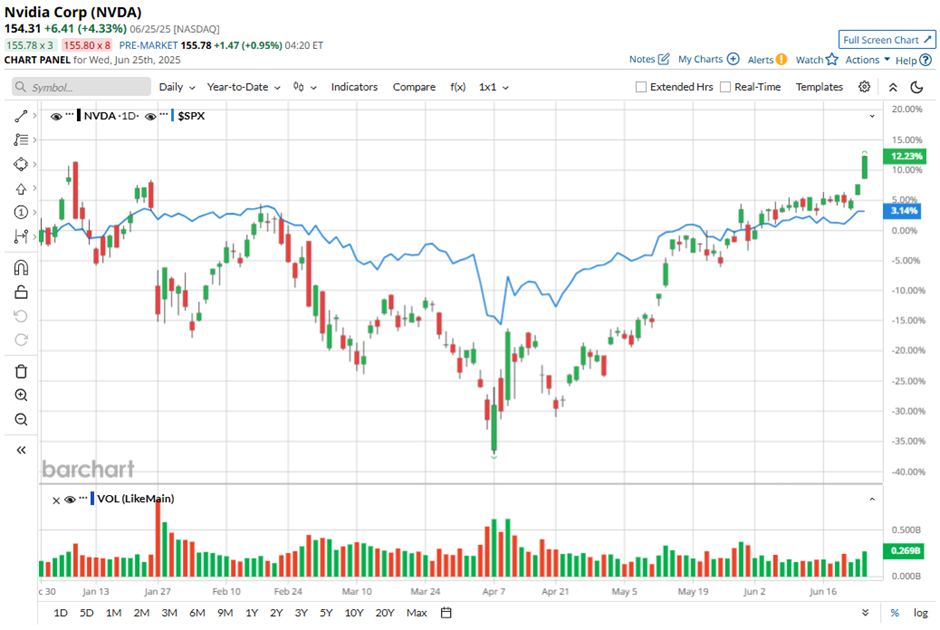Viewport: 940px width, 630px height.
Task: Toggle $SPX comparison visibility
Action: [150, 116]
